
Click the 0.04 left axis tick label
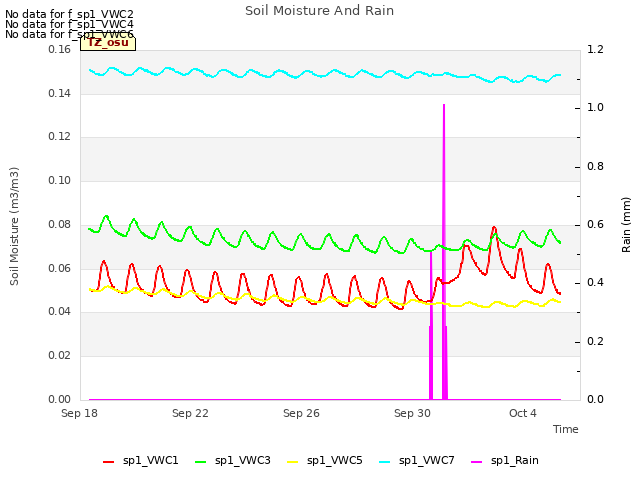coord(60,311)
